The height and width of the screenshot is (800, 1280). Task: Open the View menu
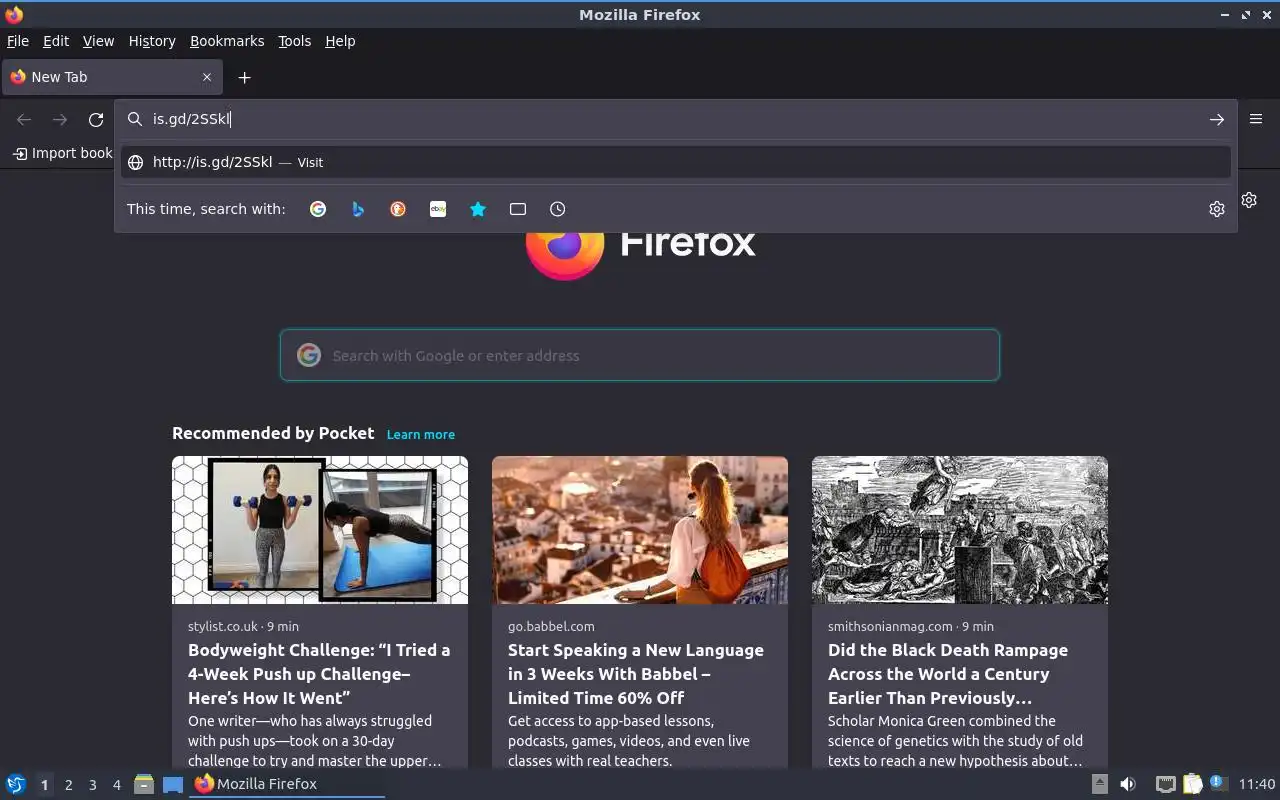tap(98, 41)
